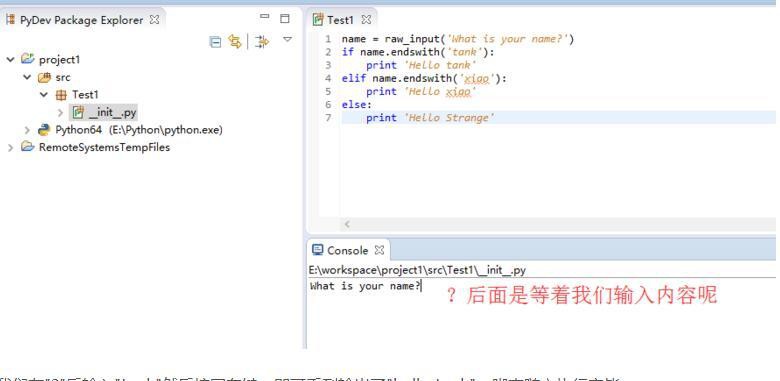This screenshot has height=381, width=780.
Task: Click line 4 elif name.endswith('xiao')
Action: point(424,79)
